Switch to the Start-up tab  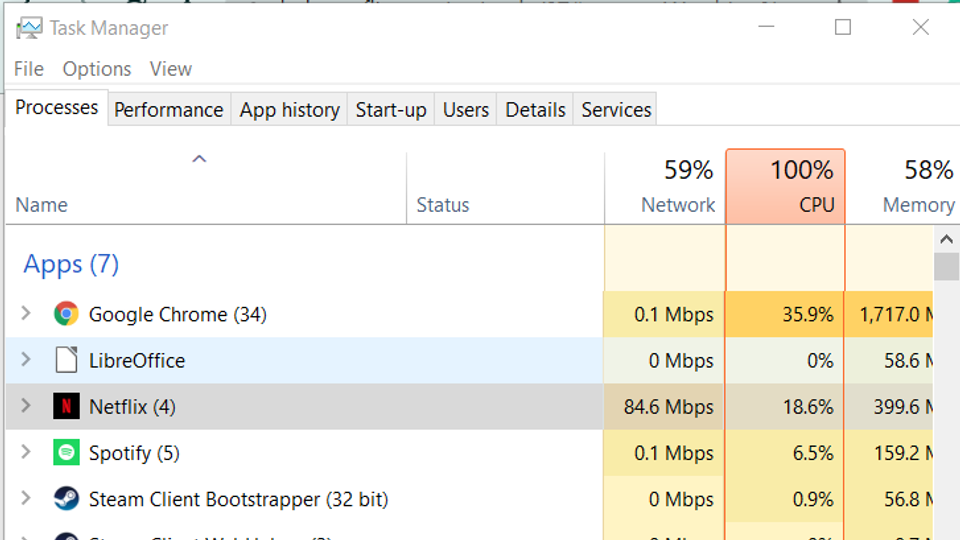tap(391, 110)
